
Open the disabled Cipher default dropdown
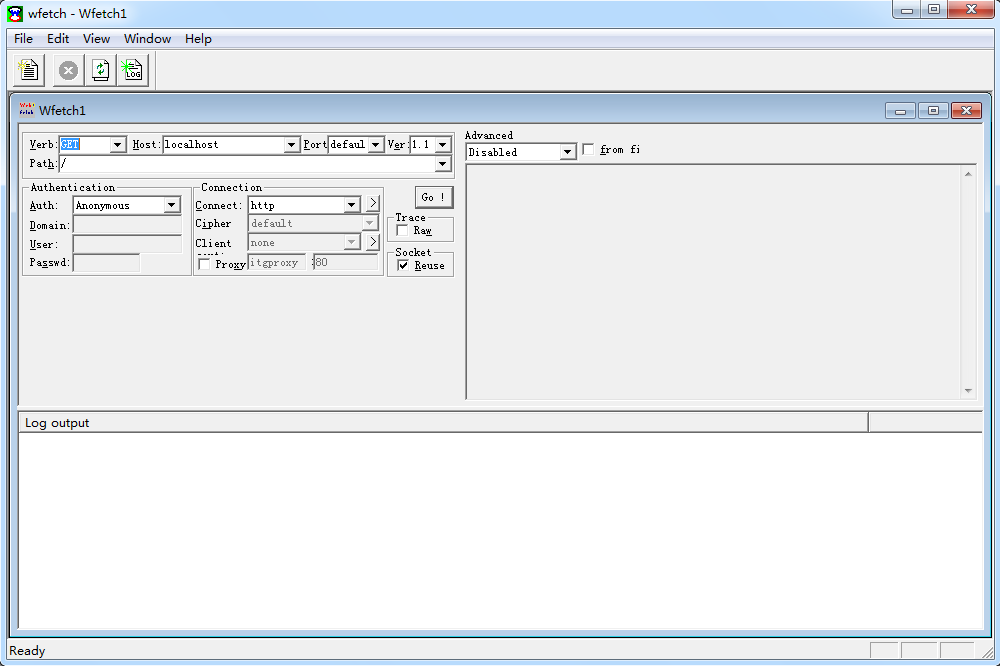(369, 223)
